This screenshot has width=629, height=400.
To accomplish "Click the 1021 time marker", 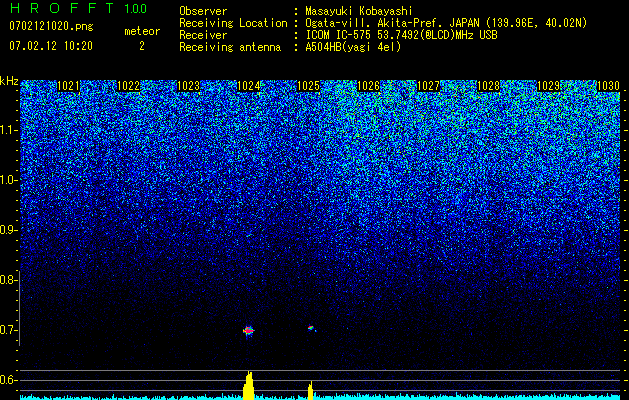I will coord(69,86).
